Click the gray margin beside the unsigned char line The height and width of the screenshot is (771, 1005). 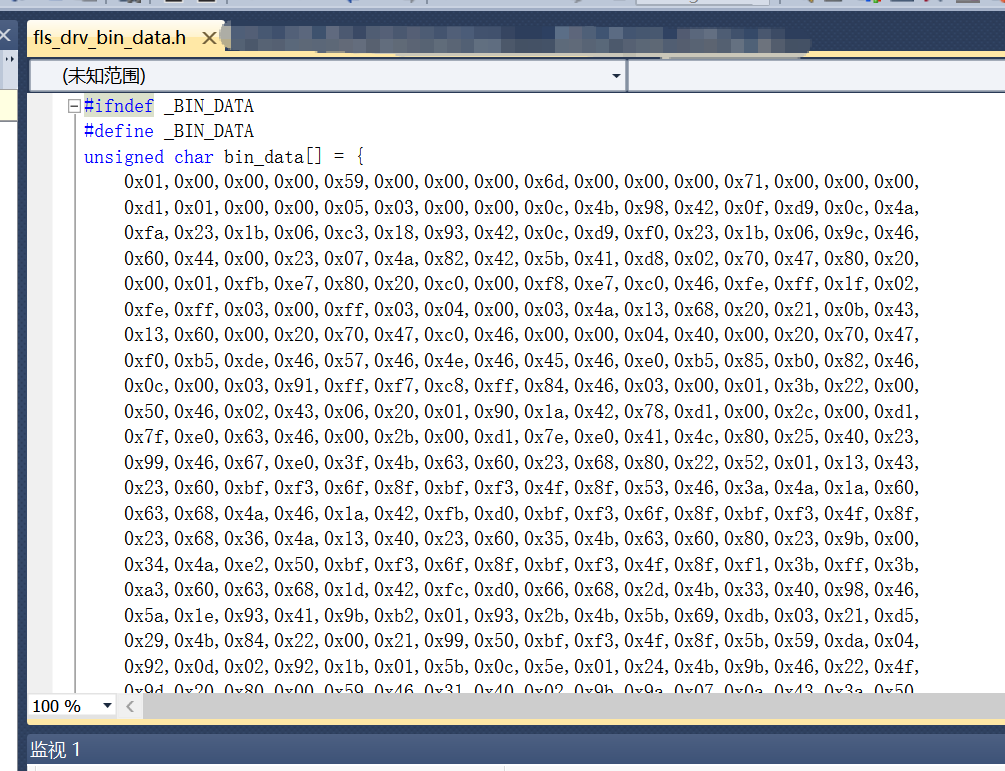coord(40,157)
